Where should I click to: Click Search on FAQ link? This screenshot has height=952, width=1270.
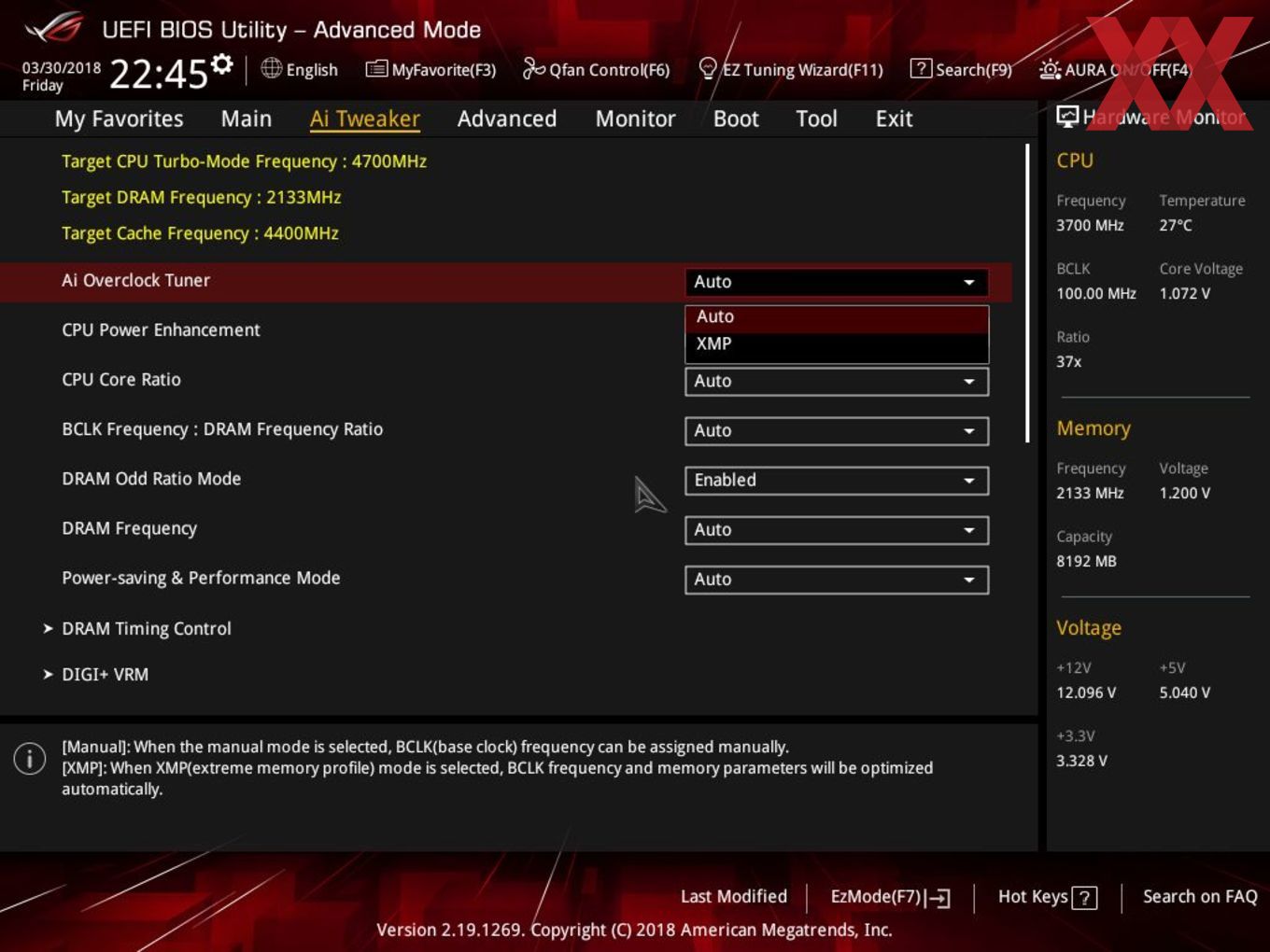(x=1200, y=896)
